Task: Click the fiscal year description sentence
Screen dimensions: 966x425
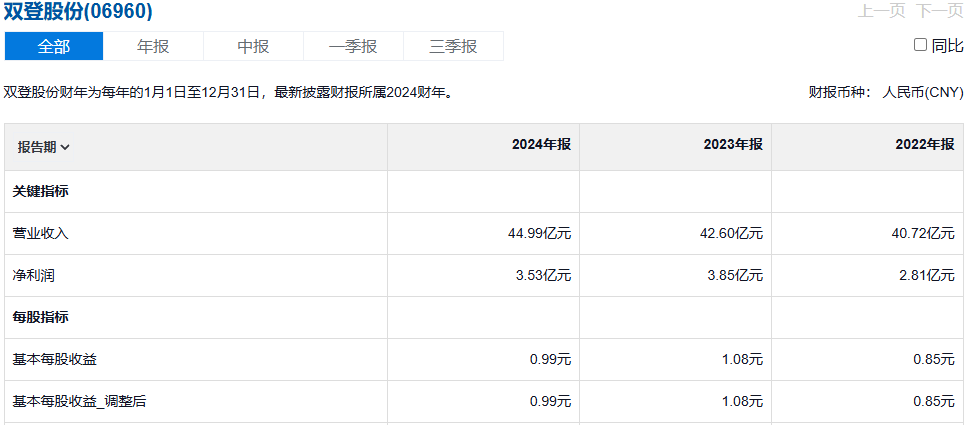Action: click(x=229, y=93)
